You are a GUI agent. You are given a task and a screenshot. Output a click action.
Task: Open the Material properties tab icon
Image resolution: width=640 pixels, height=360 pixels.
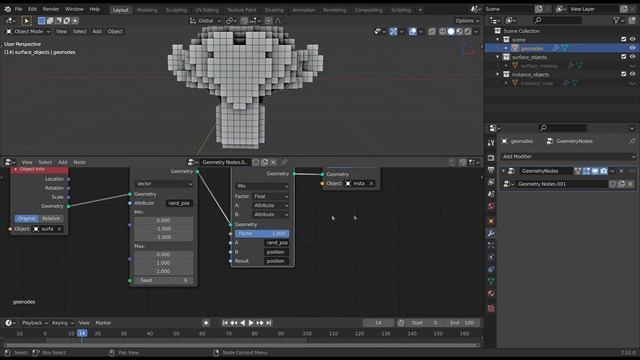(491, 293)
